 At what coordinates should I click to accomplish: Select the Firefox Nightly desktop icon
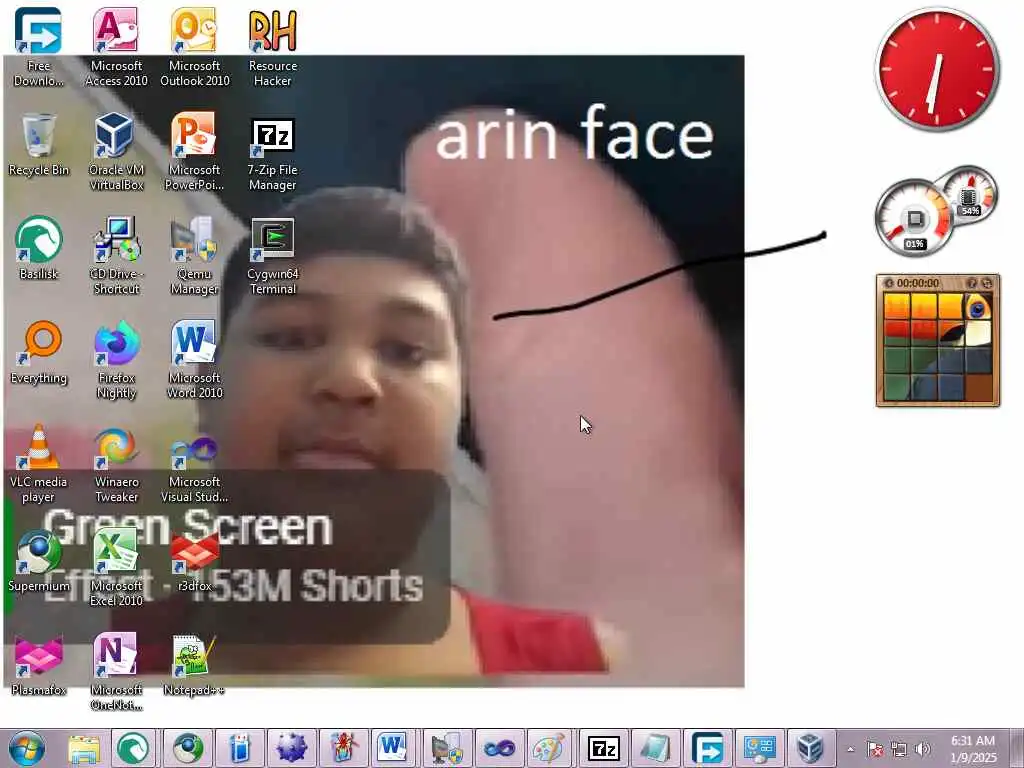(116, 359)
